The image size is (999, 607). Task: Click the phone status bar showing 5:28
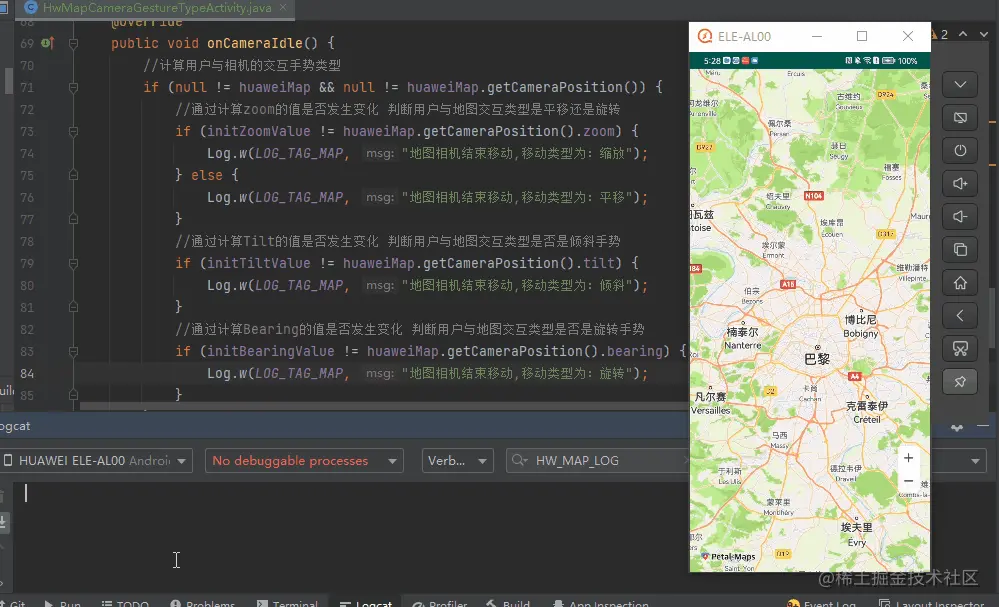(810, 61)
